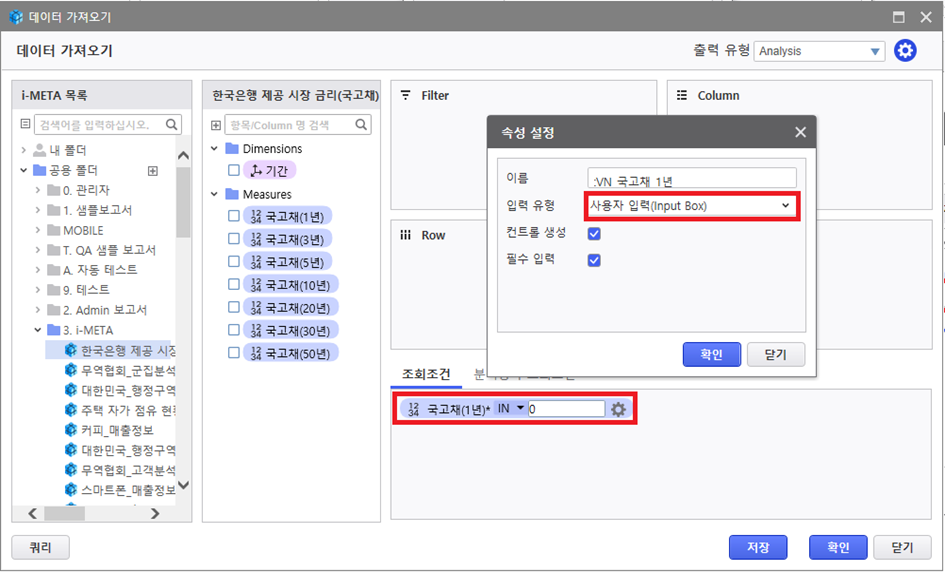Click the blue gear settings icon beside 출력 유형
Image resolution: width=945 pixels, height=573 pixels.
click(905, 51)
